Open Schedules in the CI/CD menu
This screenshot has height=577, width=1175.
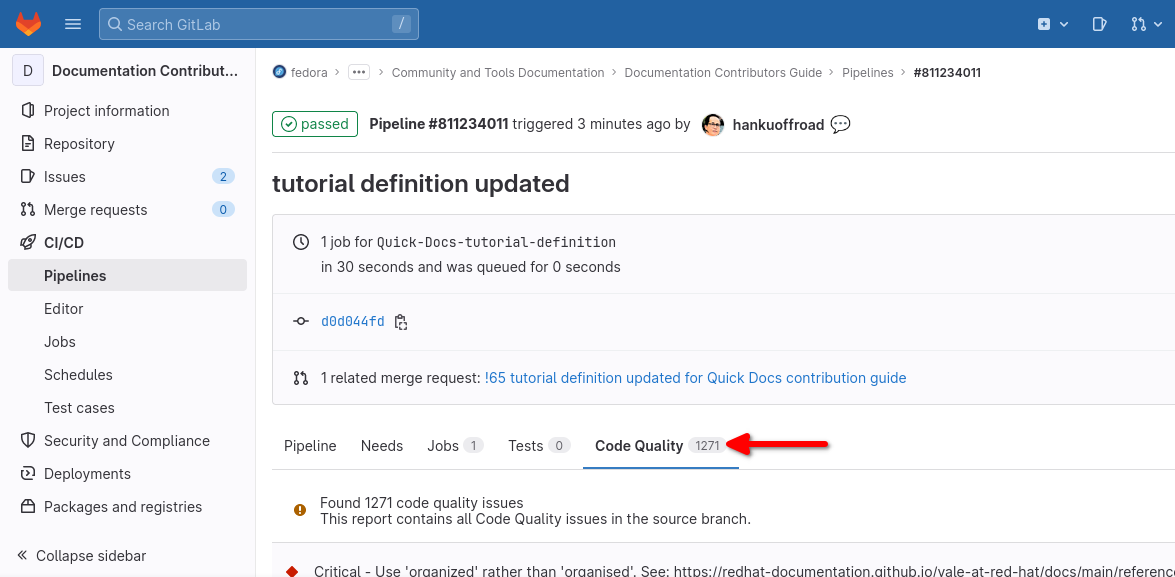pyautogui.click(x=78, y=375)
